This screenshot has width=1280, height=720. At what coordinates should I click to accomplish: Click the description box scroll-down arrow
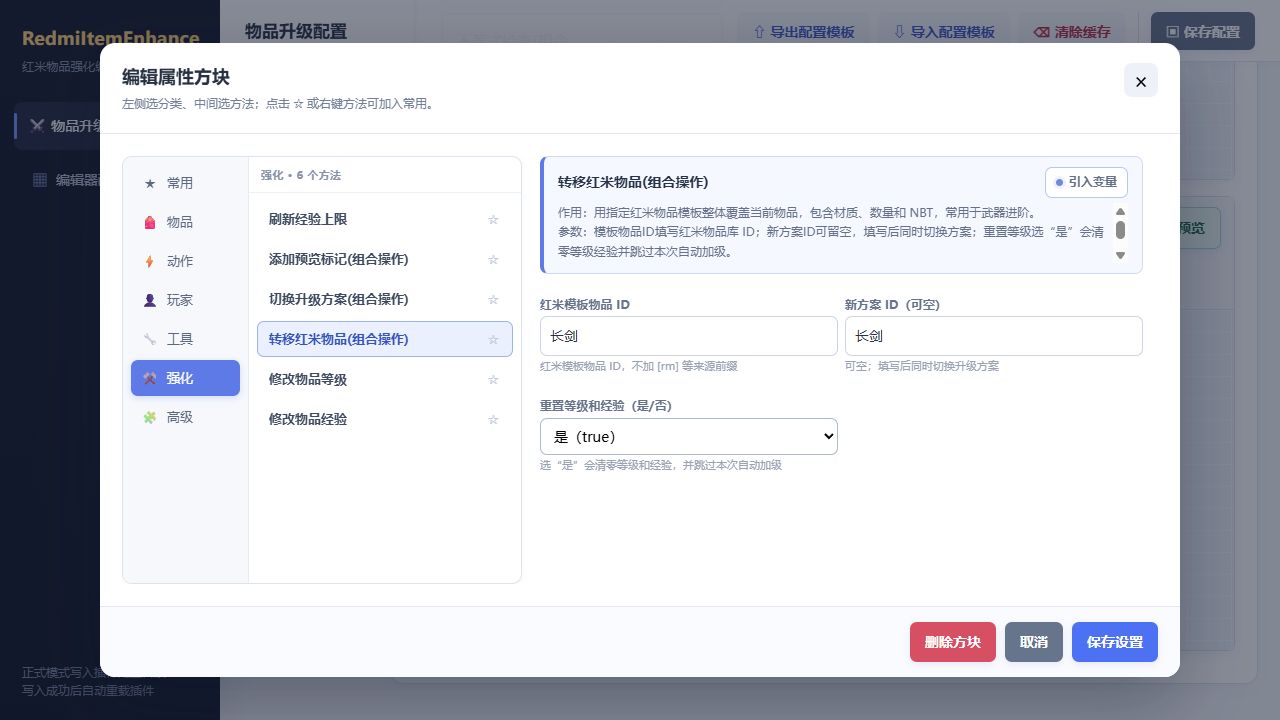coord(1120,255)
